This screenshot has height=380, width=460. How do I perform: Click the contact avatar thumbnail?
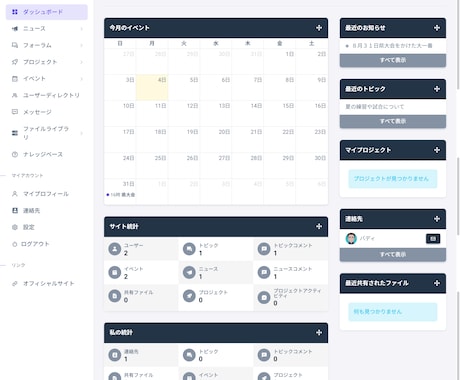[x=351, y=238]
